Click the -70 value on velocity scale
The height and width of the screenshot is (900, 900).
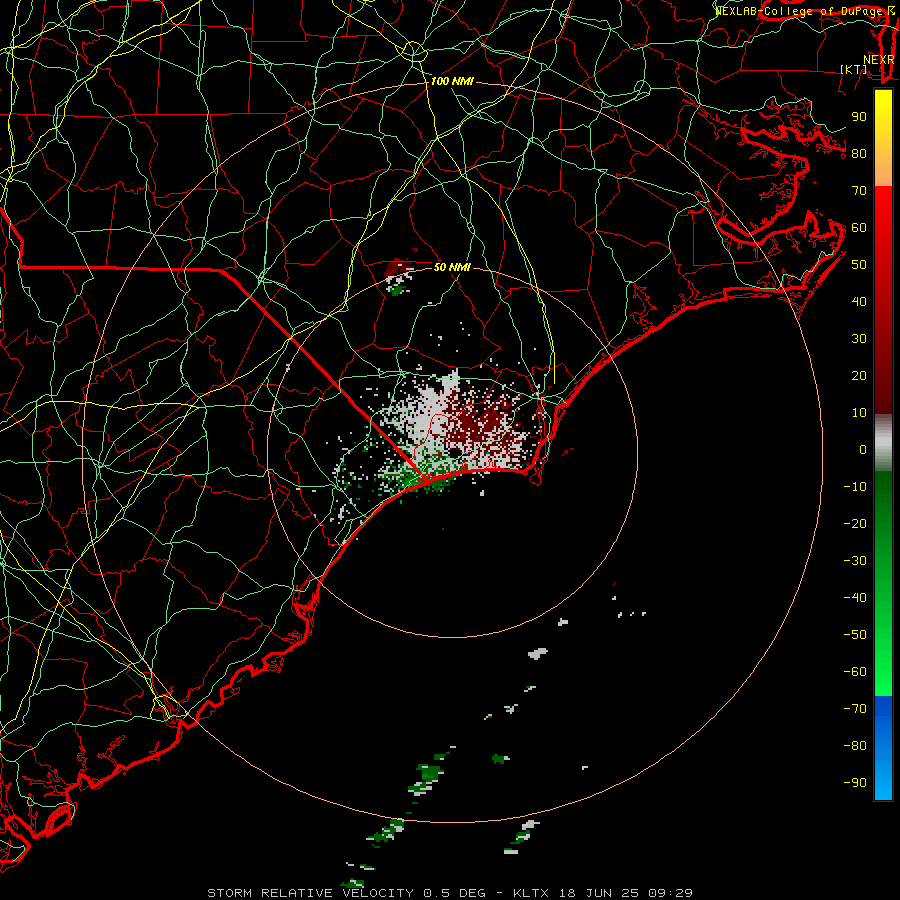tap(855, 709)
